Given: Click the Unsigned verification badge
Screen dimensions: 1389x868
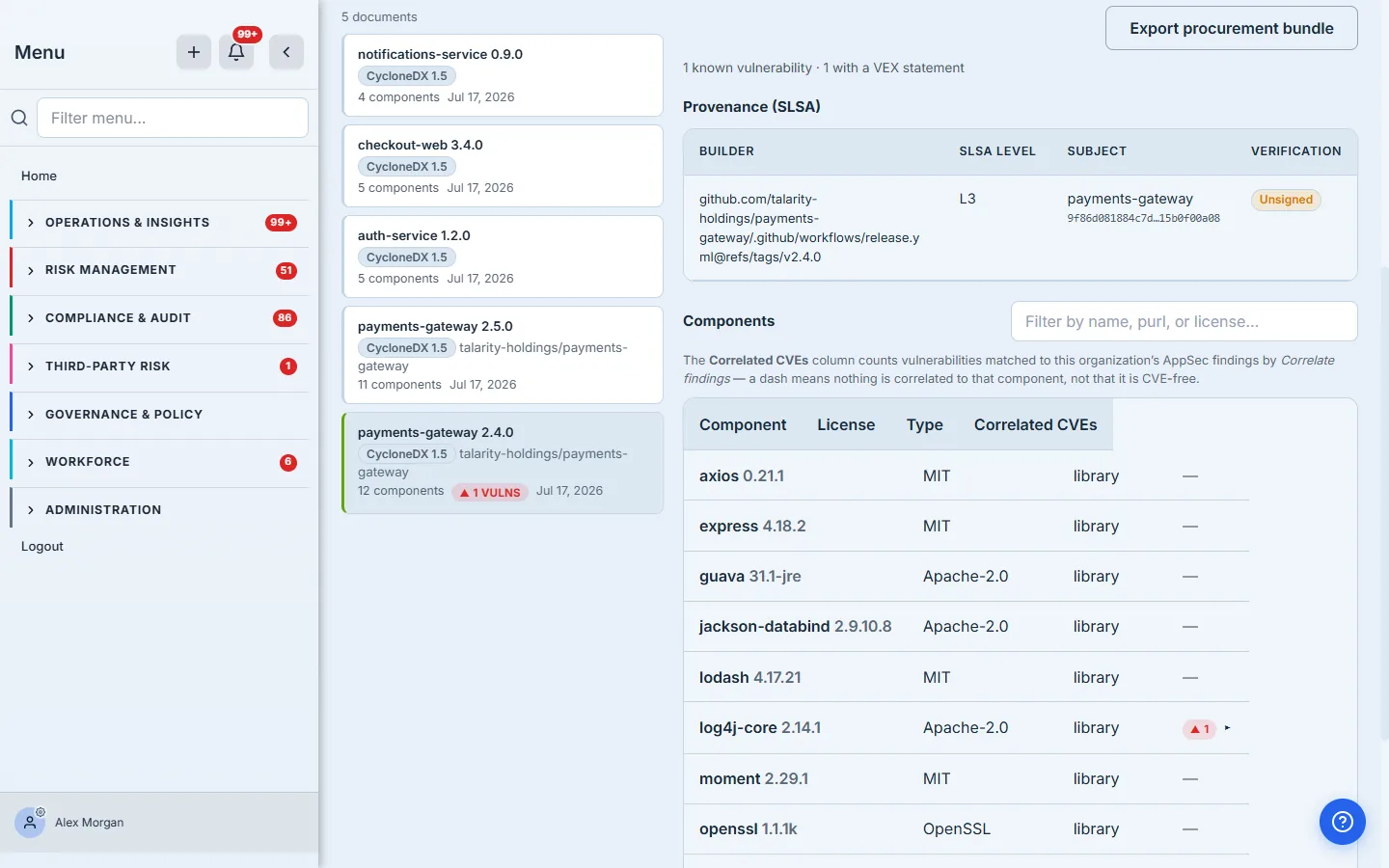Looking at the screenshot, I should [x=1286, y=200].
